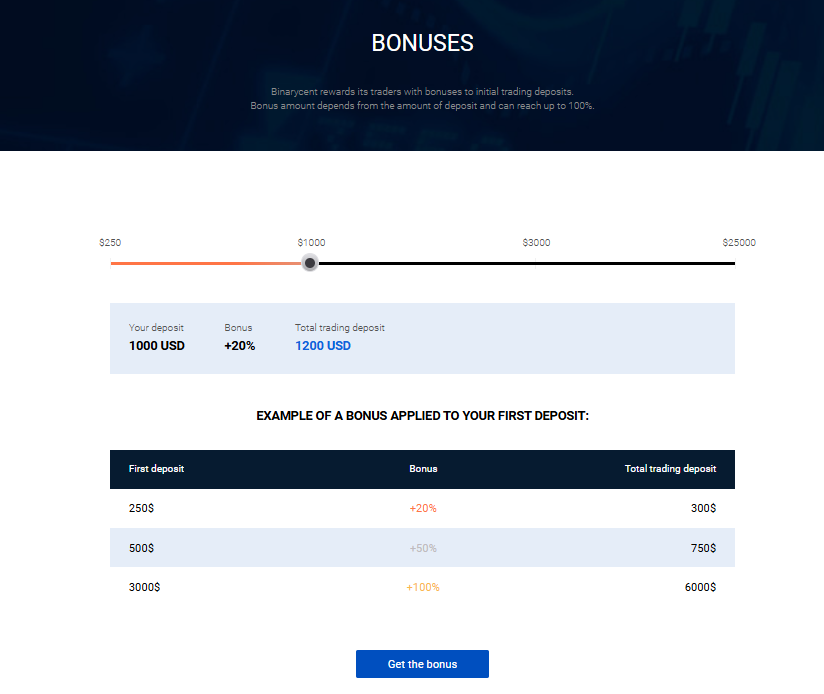This screenshot has height=694, width=824.
Task: Click the BONUSES page heading
Action: click(x=423, y=43)
